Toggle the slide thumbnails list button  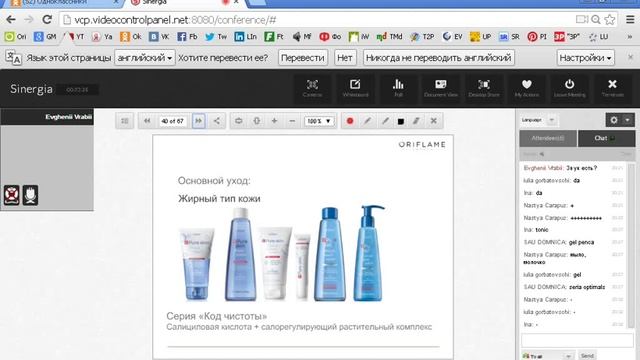(x=124, y=121)
